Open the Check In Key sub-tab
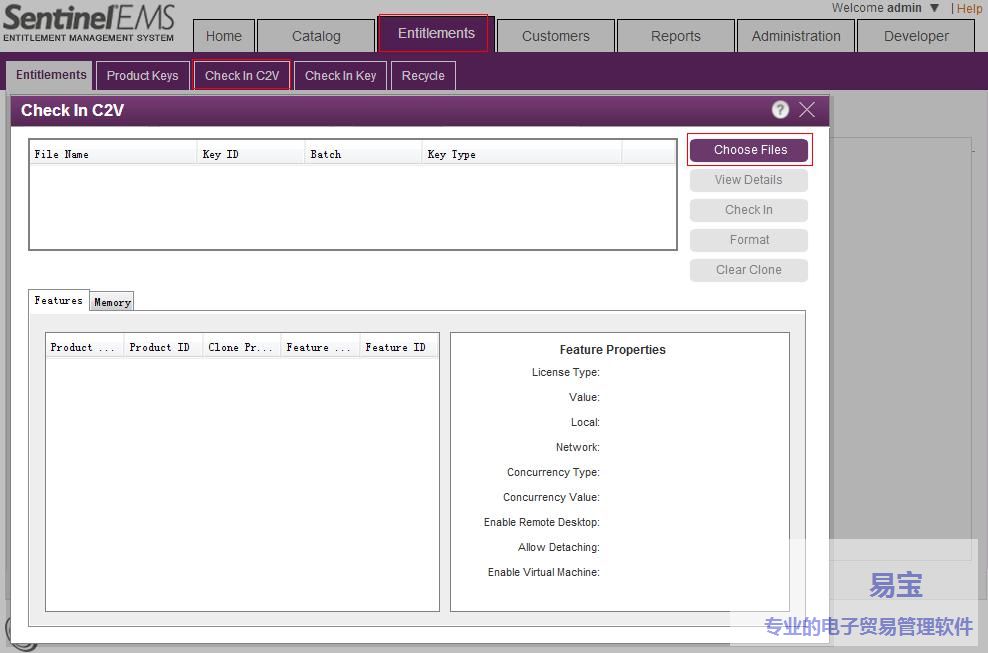This screenshot has height=653, width=988. point(340,76)
